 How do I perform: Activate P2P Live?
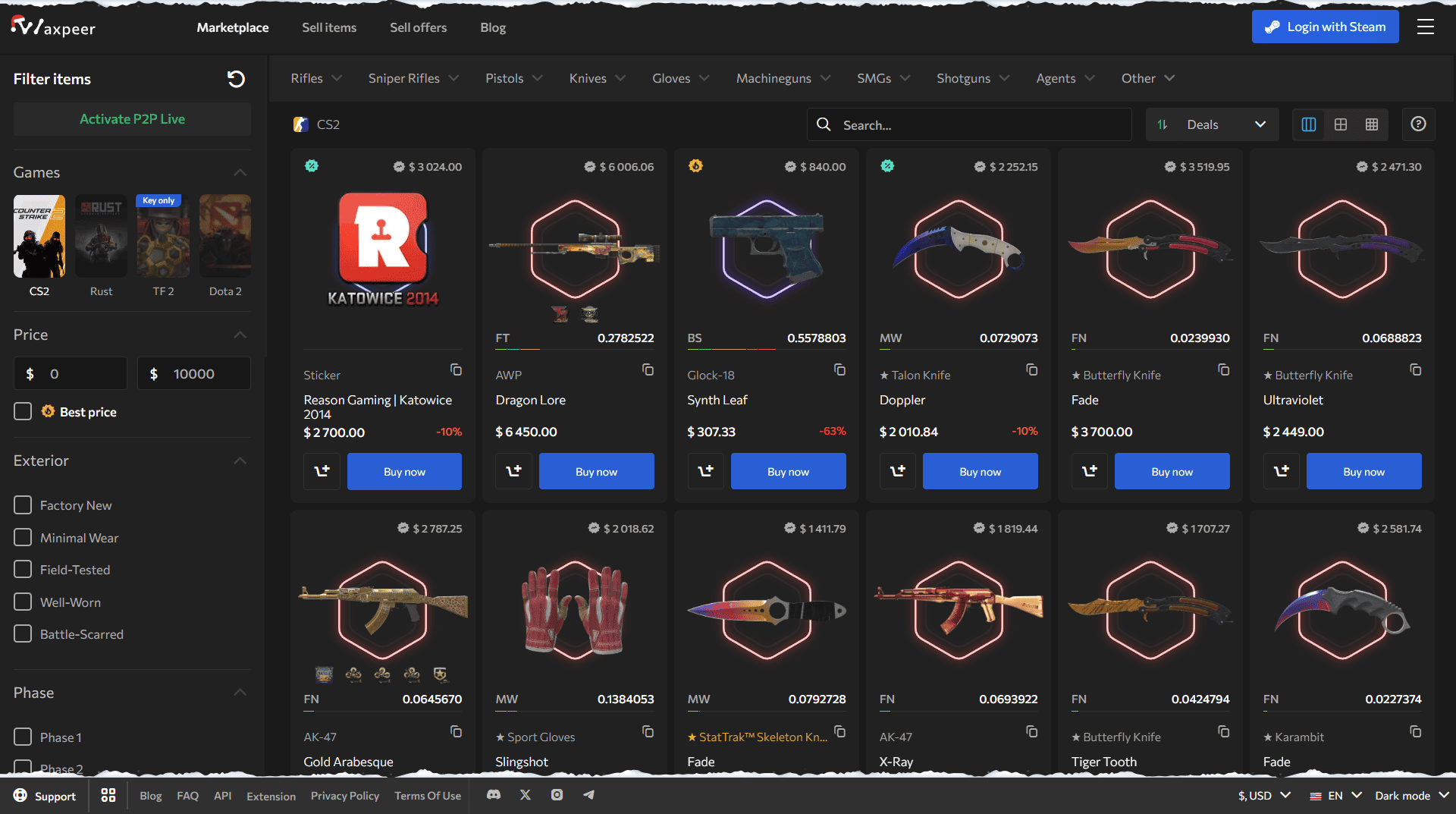coord(132,119)
